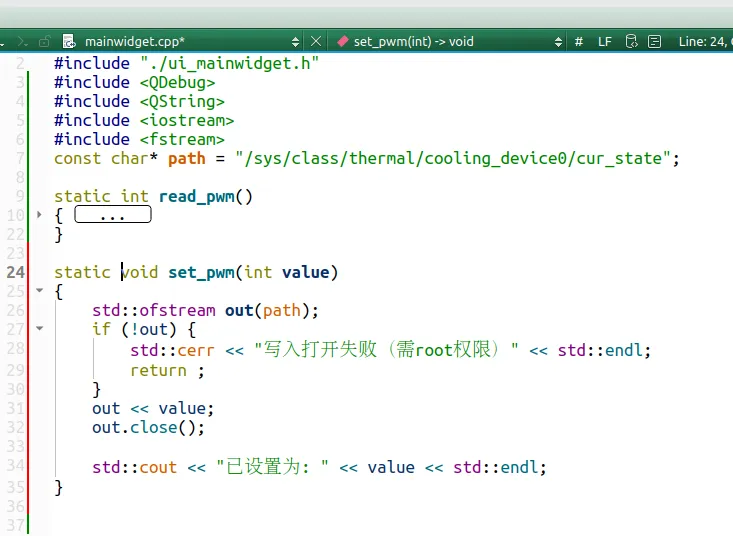Viewport: 733px width, 536px height.
Task: Click the cooling_device0 path string literal
Action: (x=453, y=158)
